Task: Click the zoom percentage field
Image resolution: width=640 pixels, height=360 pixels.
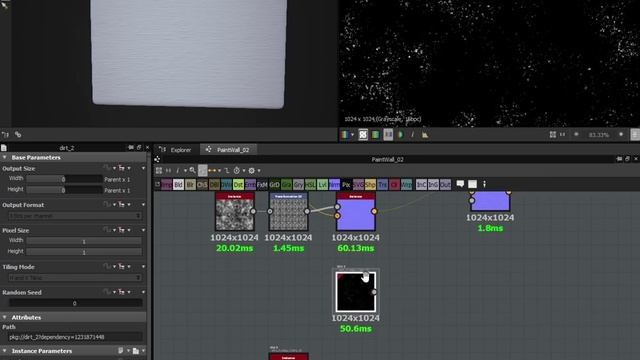Action: (599, 134)
